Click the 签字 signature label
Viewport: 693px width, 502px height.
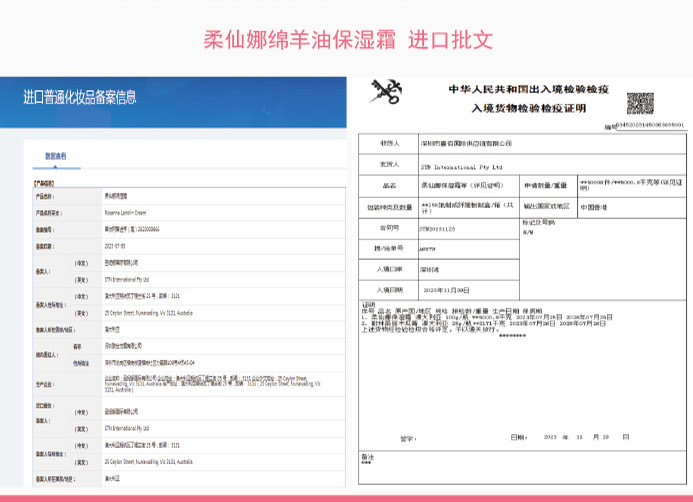tap(408, 439)
